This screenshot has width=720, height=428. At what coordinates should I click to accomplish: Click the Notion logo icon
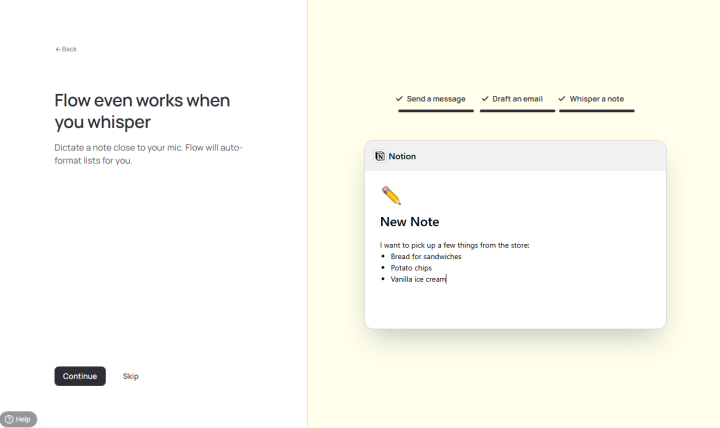(380, 156)
